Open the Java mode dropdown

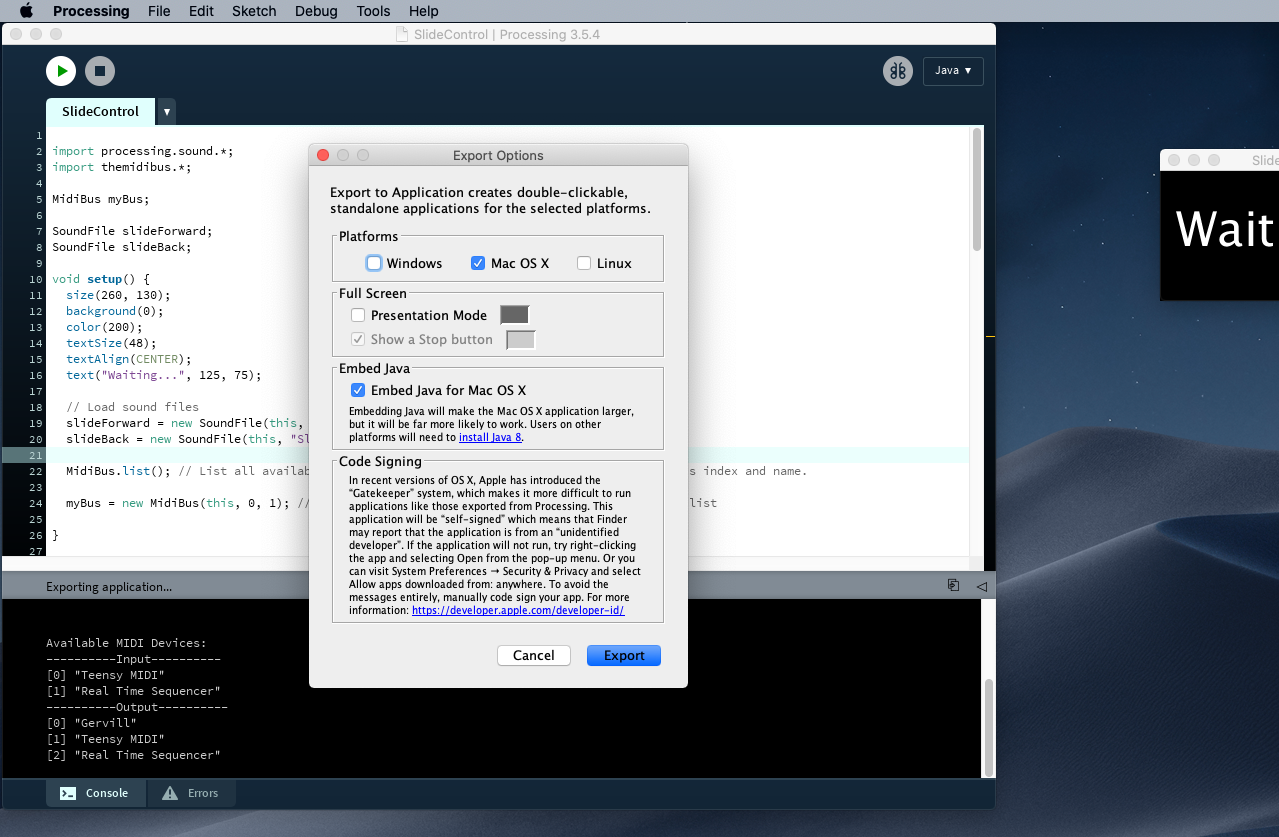coord(953,71)
